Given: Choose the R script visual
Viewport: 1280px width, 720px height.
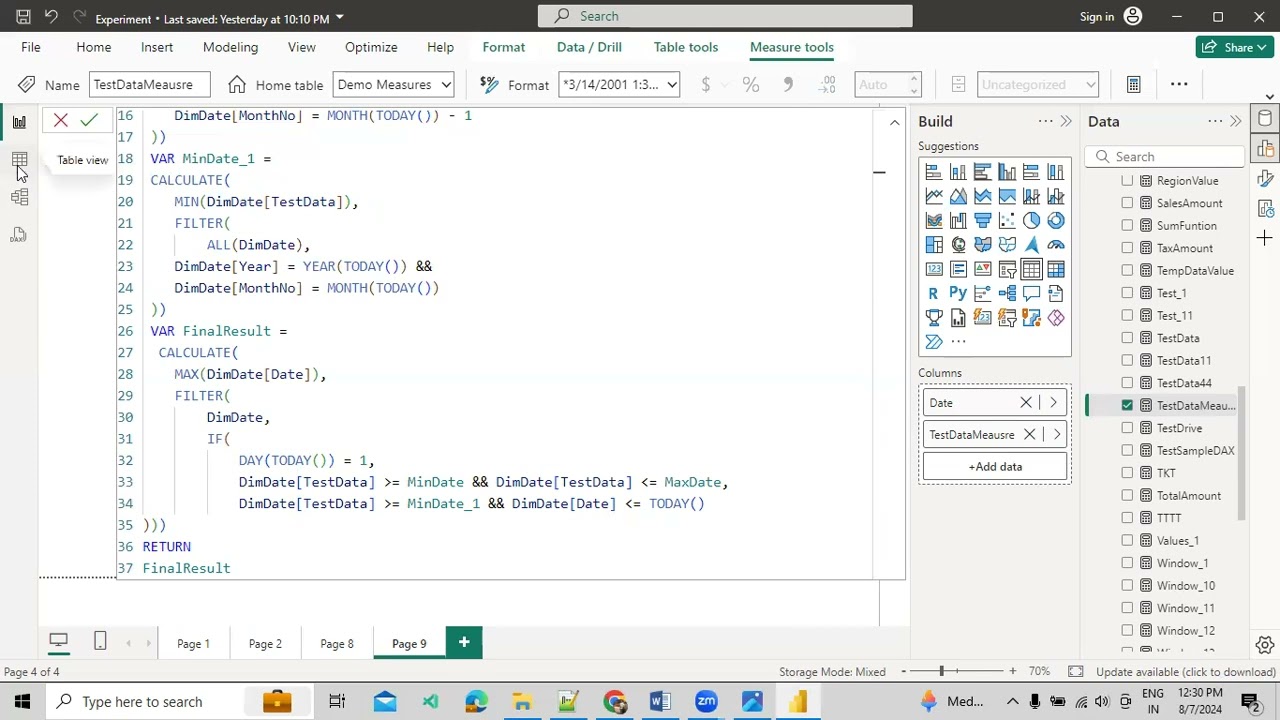Looking at the screenshot, I should (934, 294).
